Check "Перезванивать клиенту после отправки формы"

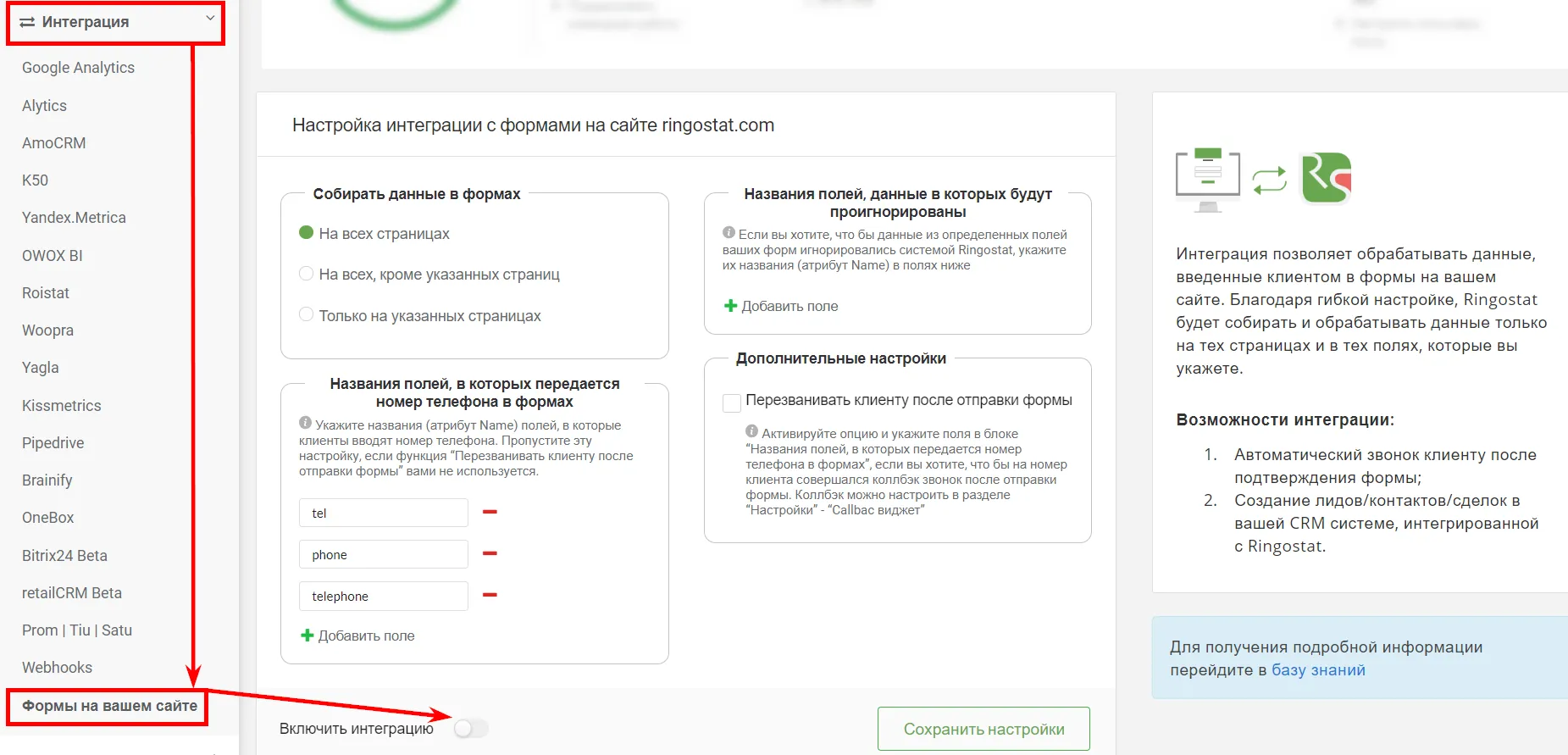[x=732, y=402]
